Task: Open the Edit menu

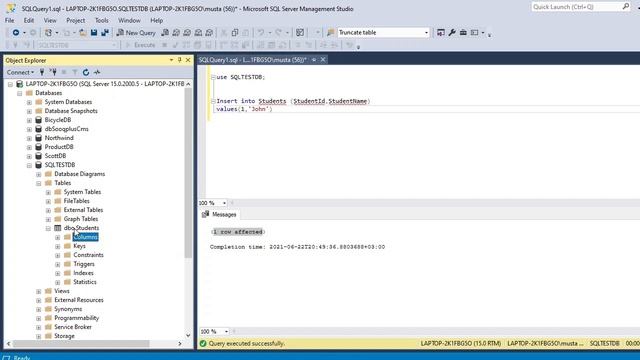Action: tap(29, 20)
